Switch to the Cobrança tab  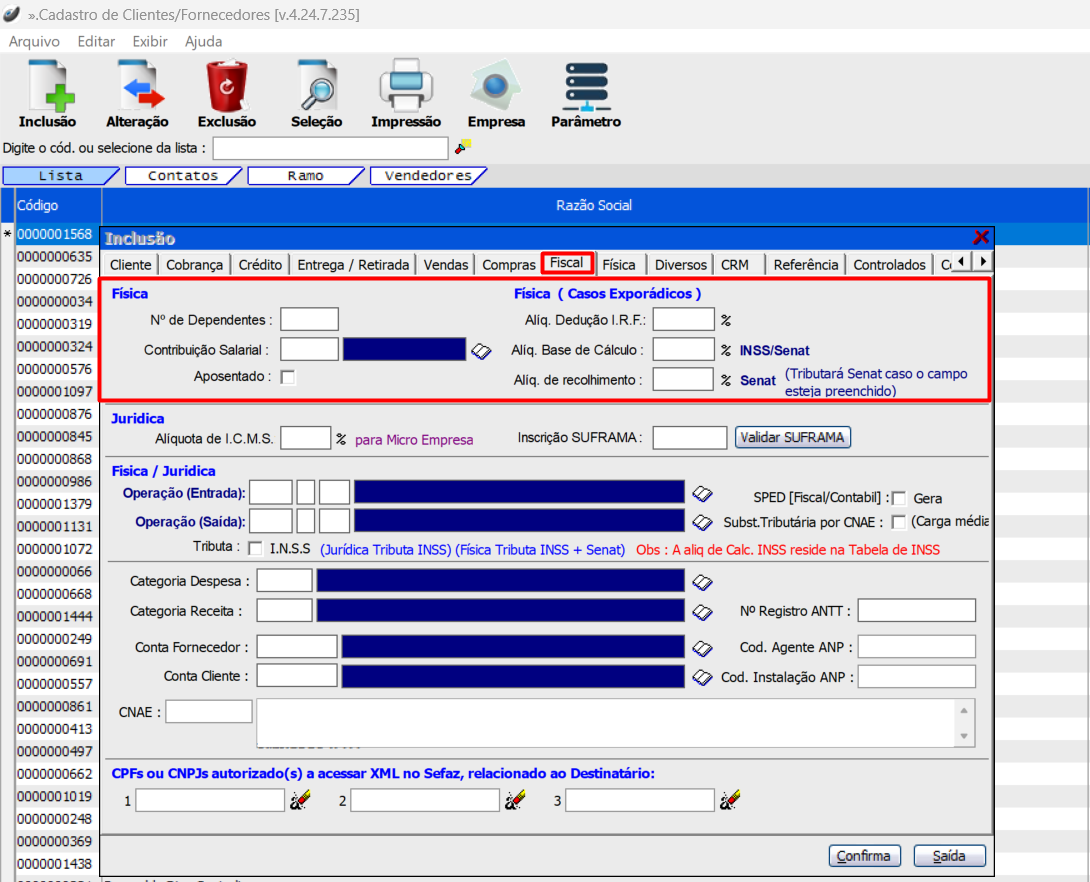click(195, 265)
